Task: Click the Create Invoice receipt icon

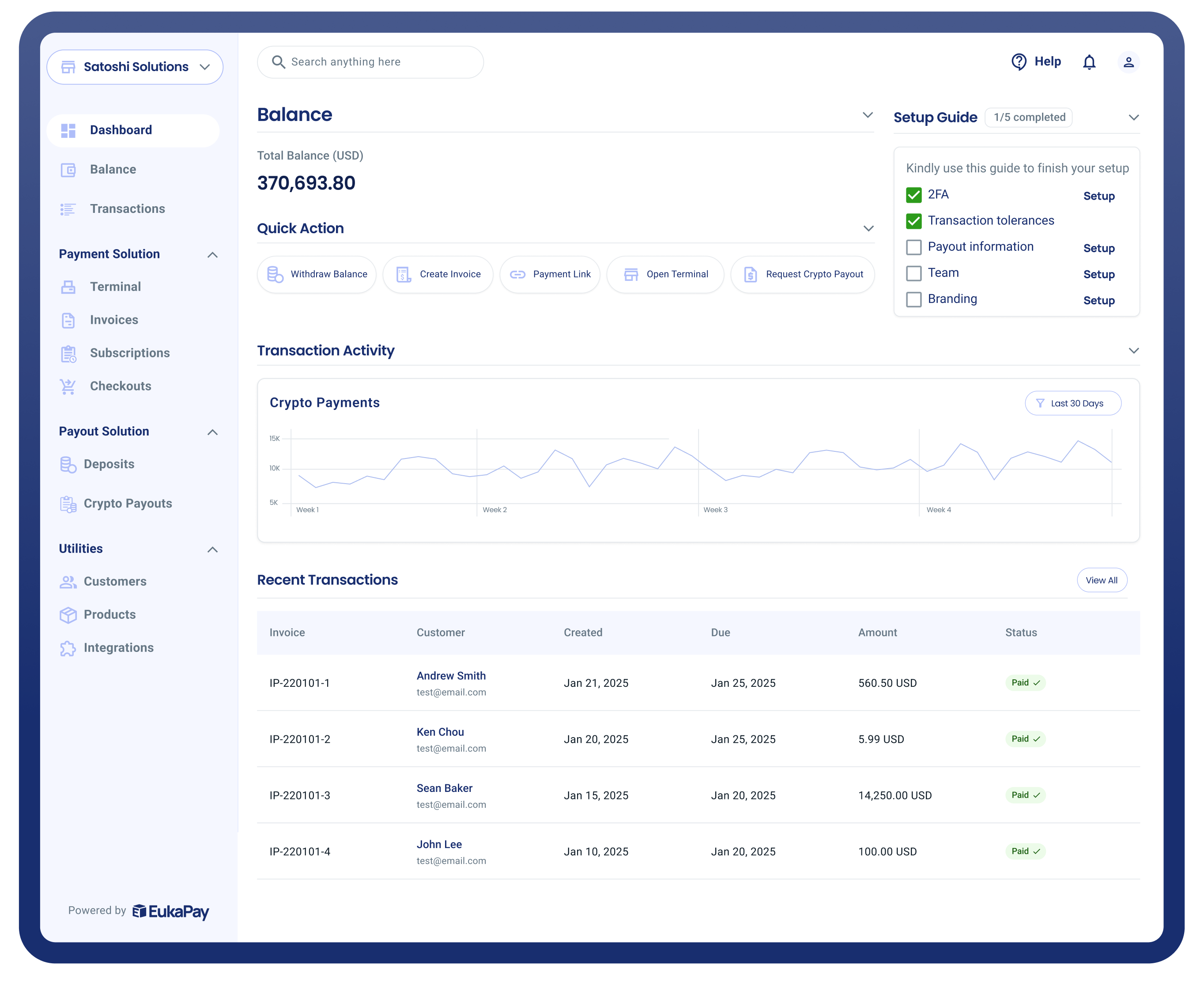Action: pyautogui.click(x=403, y=274)
